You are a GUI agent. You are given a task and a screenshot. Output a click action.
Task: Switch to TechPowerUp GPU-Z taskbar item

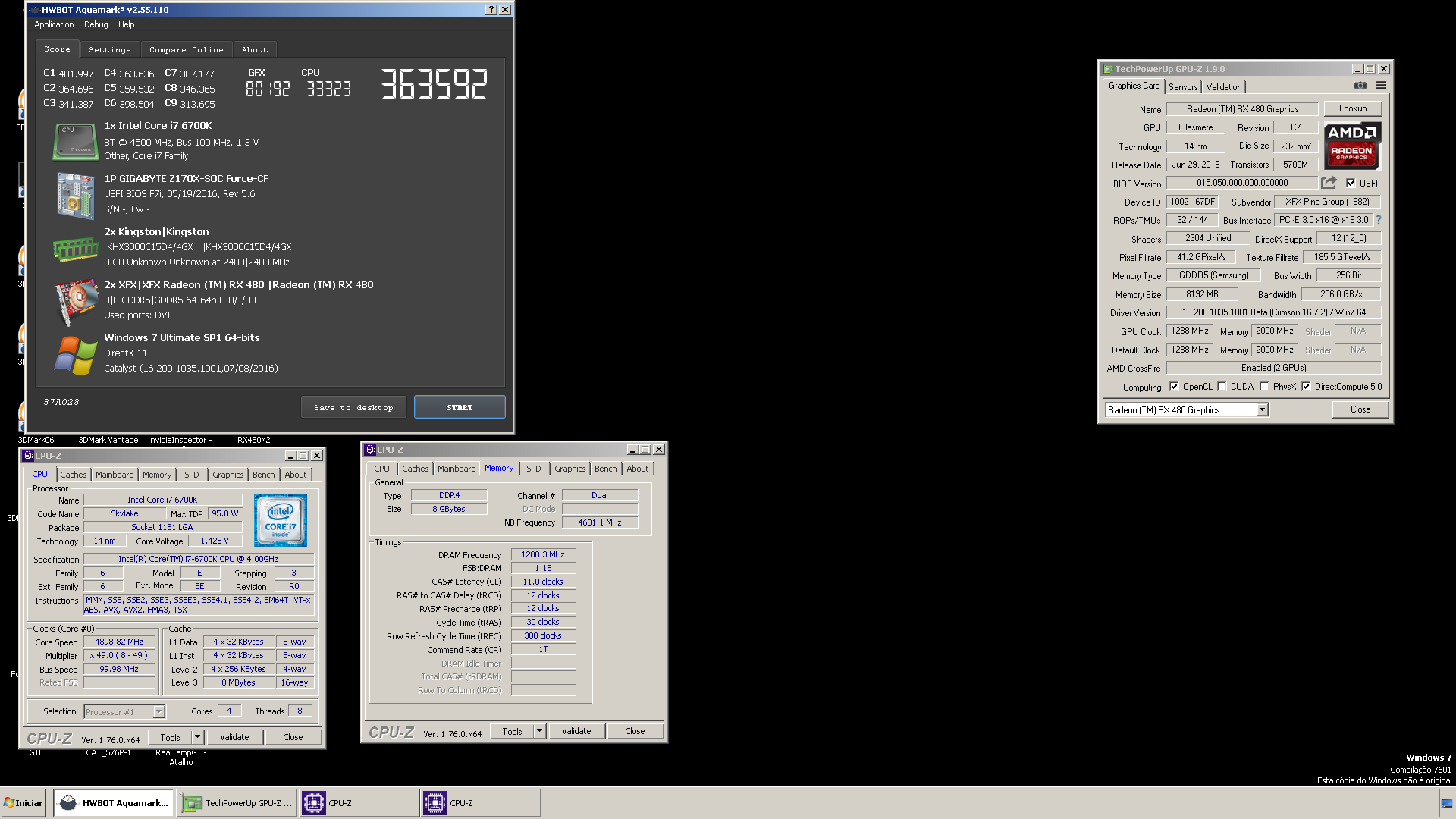tap(237, 802)
